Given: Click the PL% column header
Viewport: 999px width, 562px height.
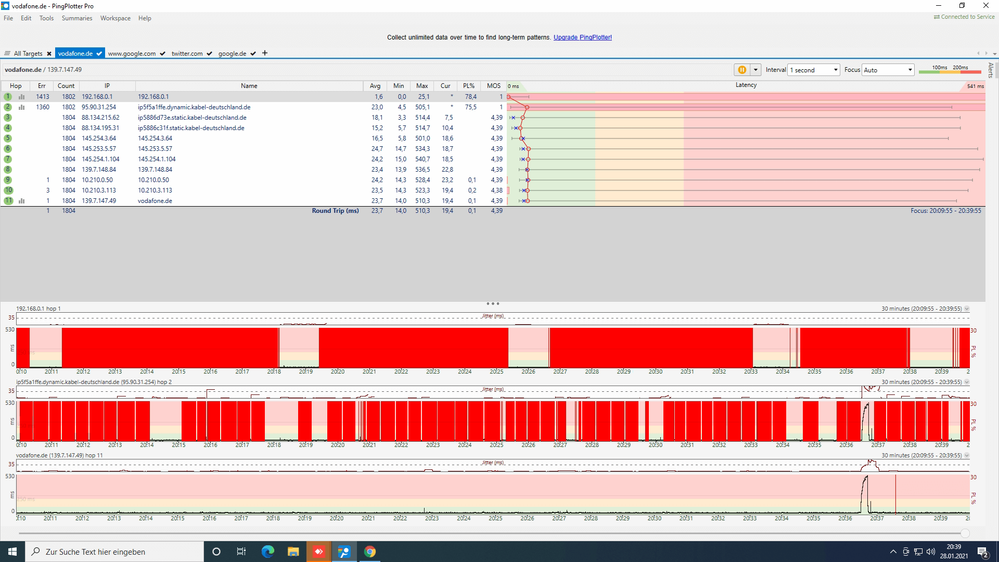Looking at the screenshot, I should (x=468, y=85).
